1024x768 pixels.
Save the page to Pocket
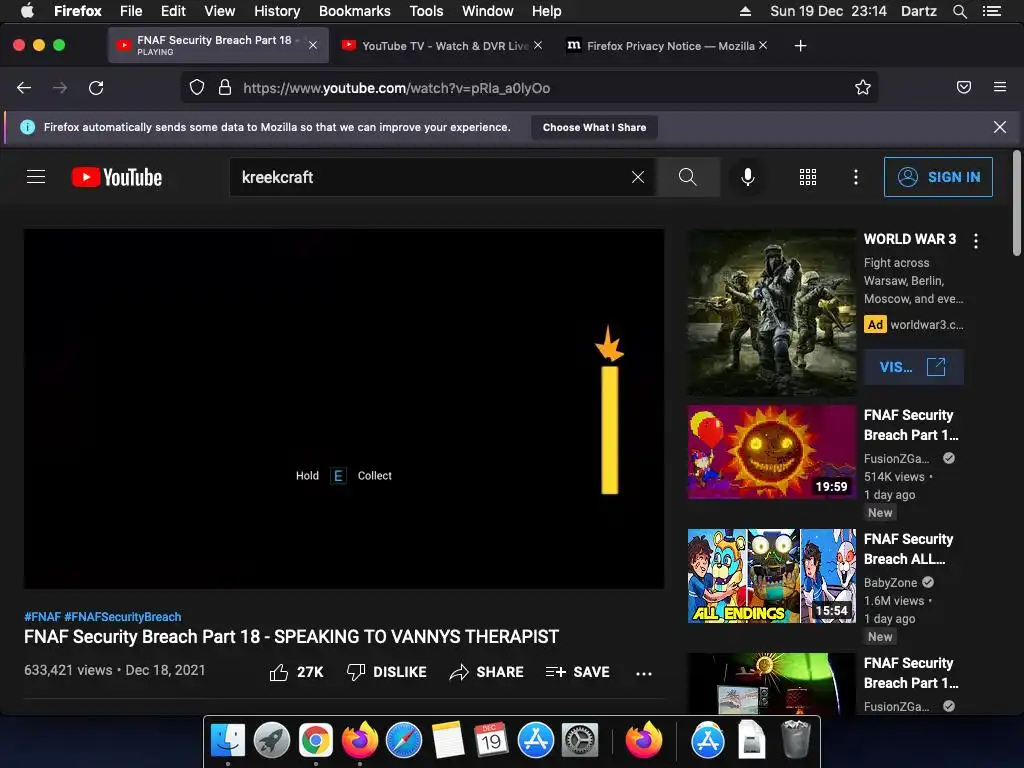(x=964, y=88)
